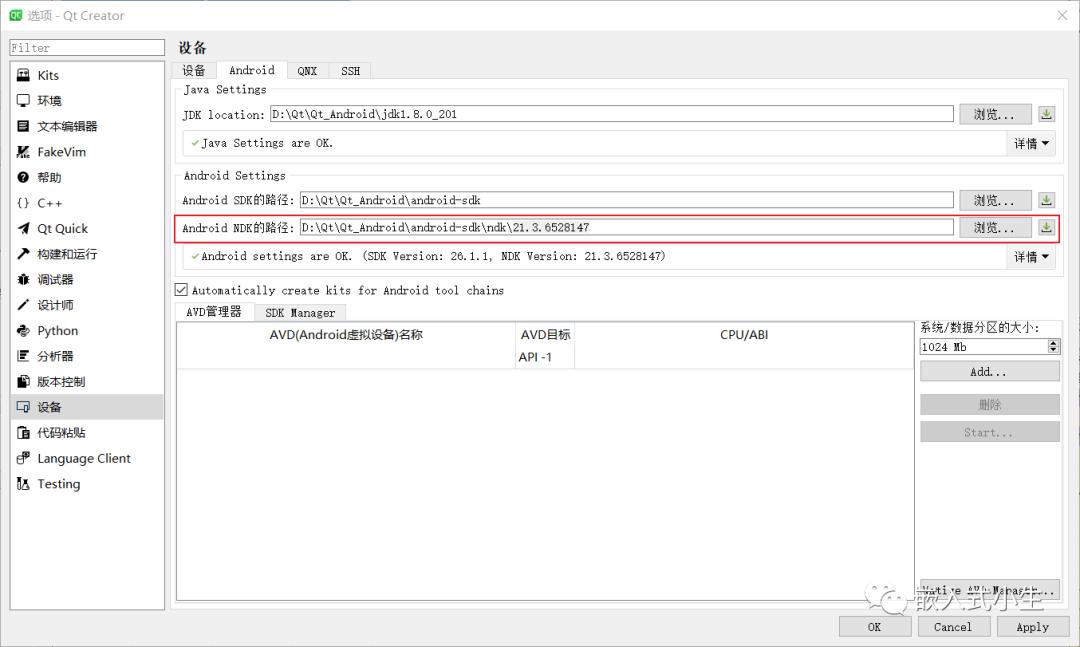
Task: Open the Qt Quick paper plane icon
Action: coord(23,228)
